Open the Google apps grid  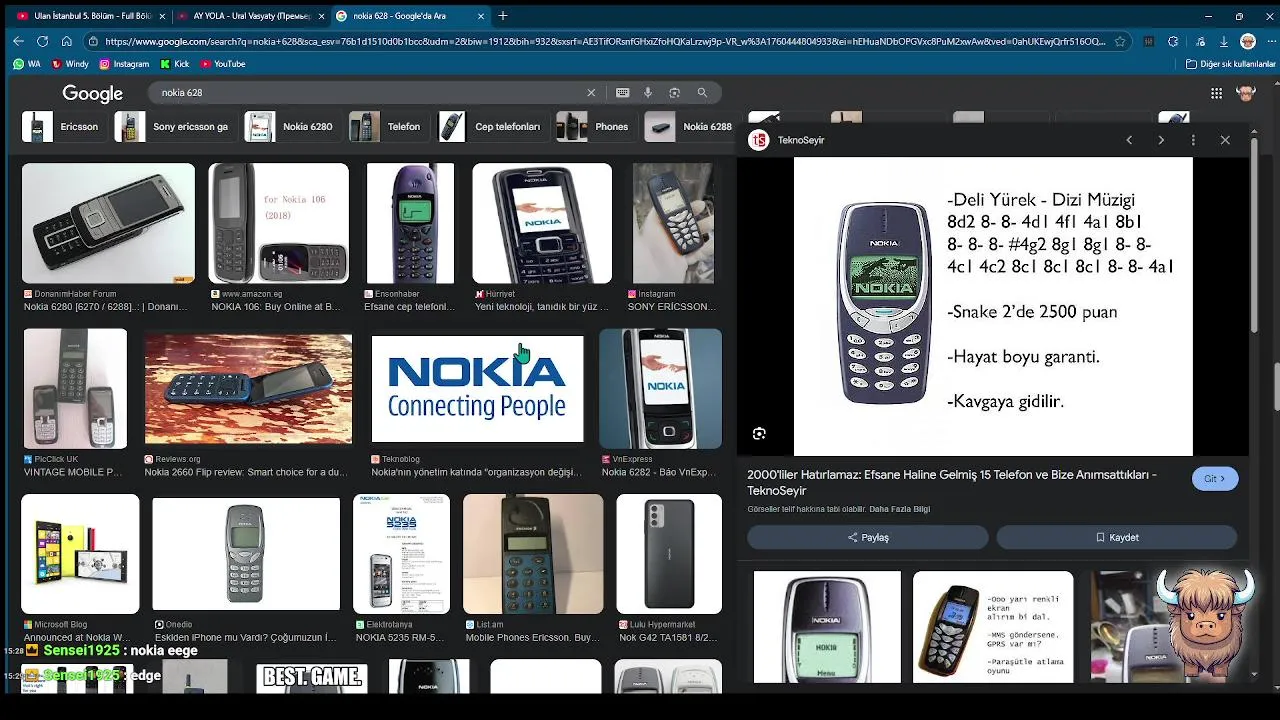[x=1216, y=93]
